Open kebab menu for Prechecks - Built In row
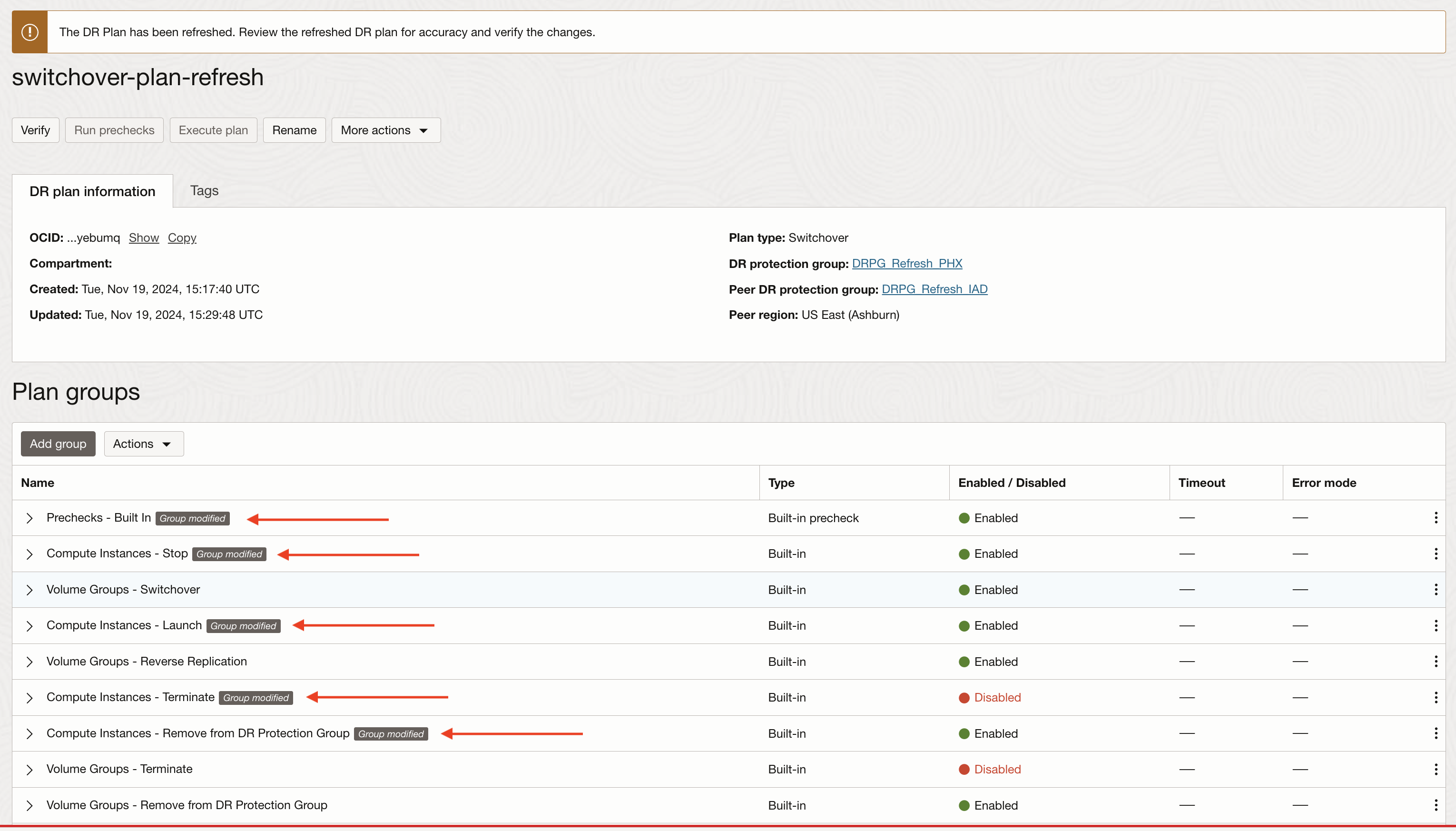The height and width of the screenshot is (831, 1456). coord(1436,518)
